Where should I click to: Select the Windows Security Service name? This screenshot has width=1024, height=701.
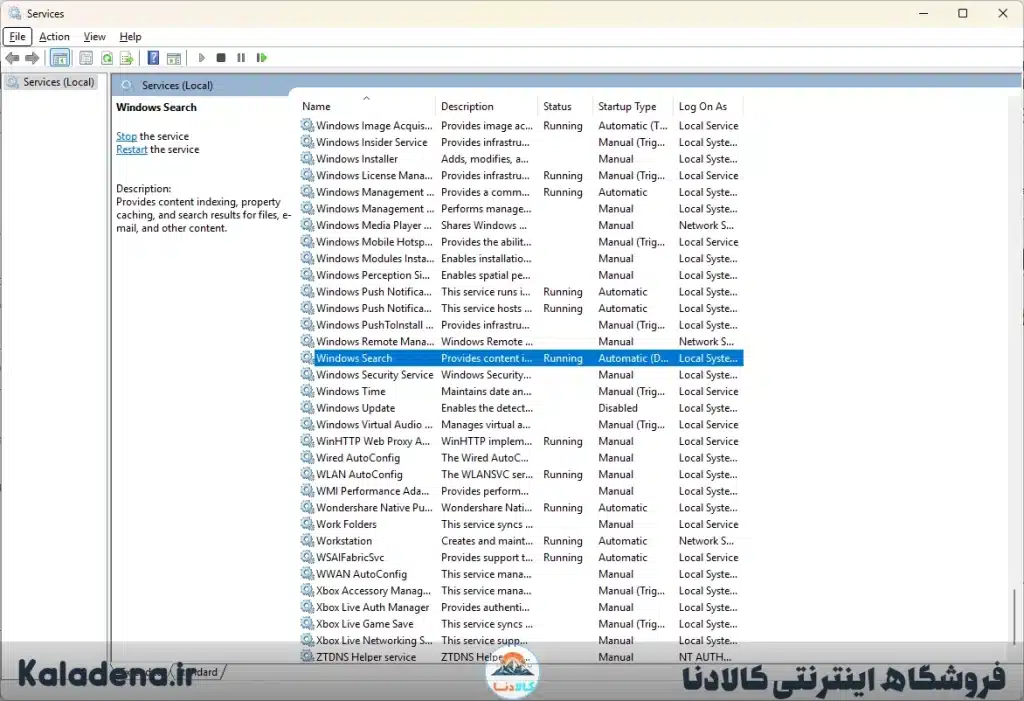coord(375,375)
